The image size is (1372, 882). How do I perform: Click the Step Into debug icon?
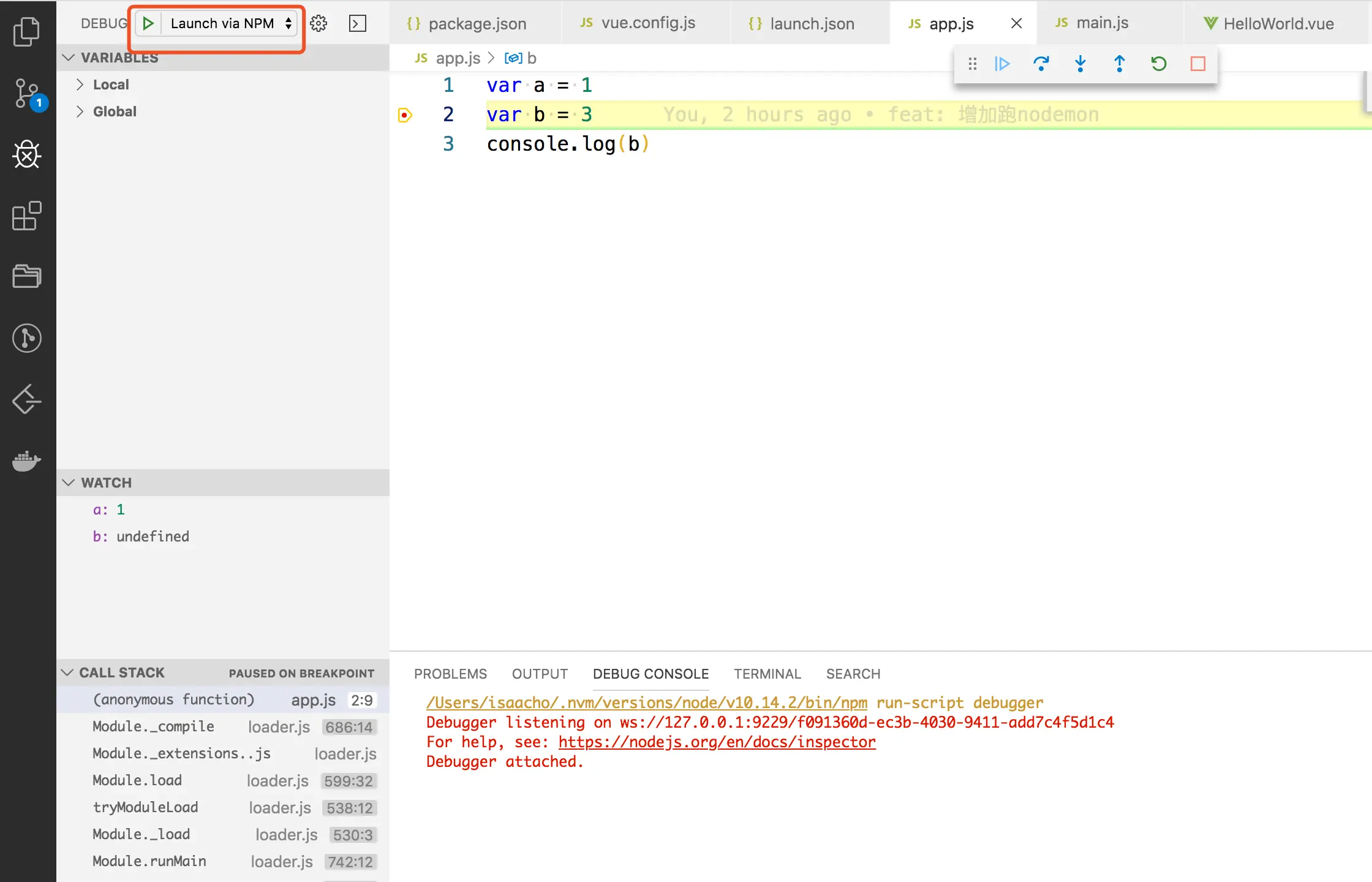coord(1080,64)
